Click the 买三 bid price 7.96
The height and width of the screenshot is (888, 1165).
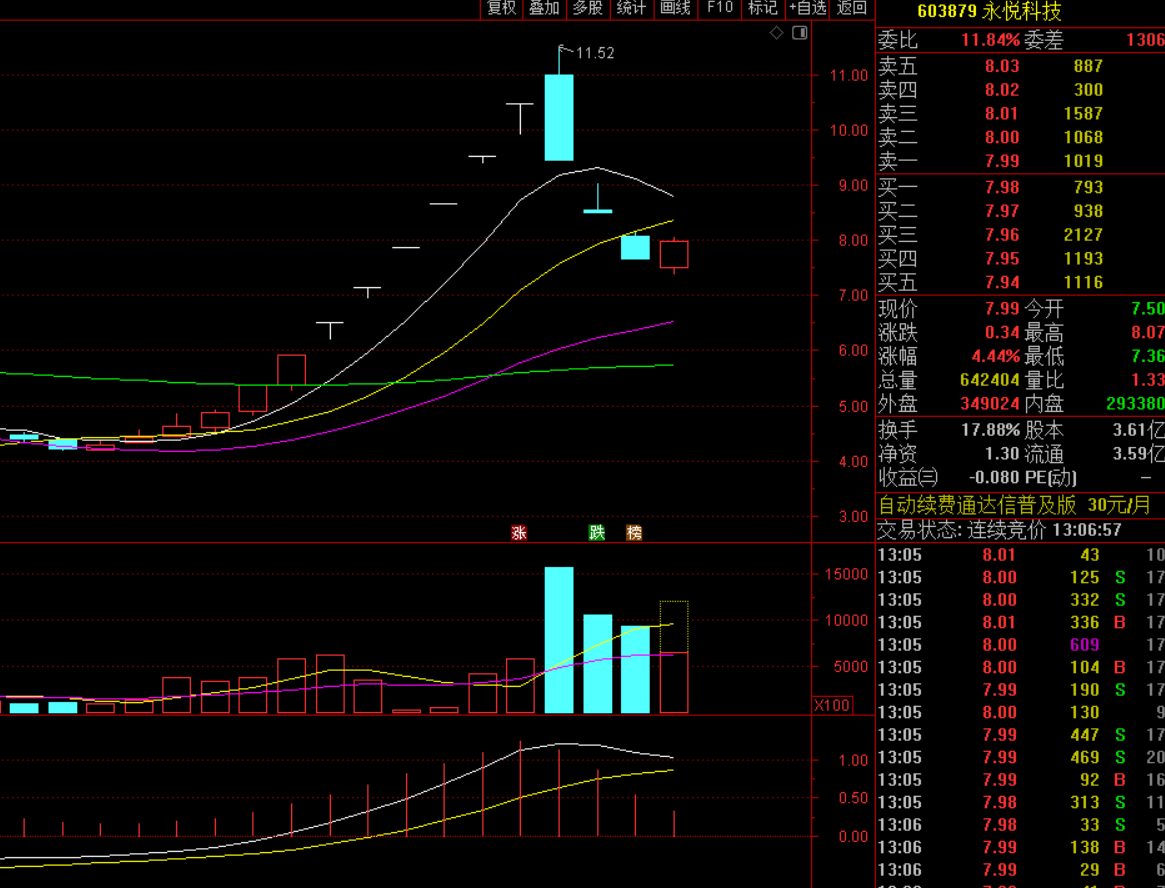(1002, 235)
